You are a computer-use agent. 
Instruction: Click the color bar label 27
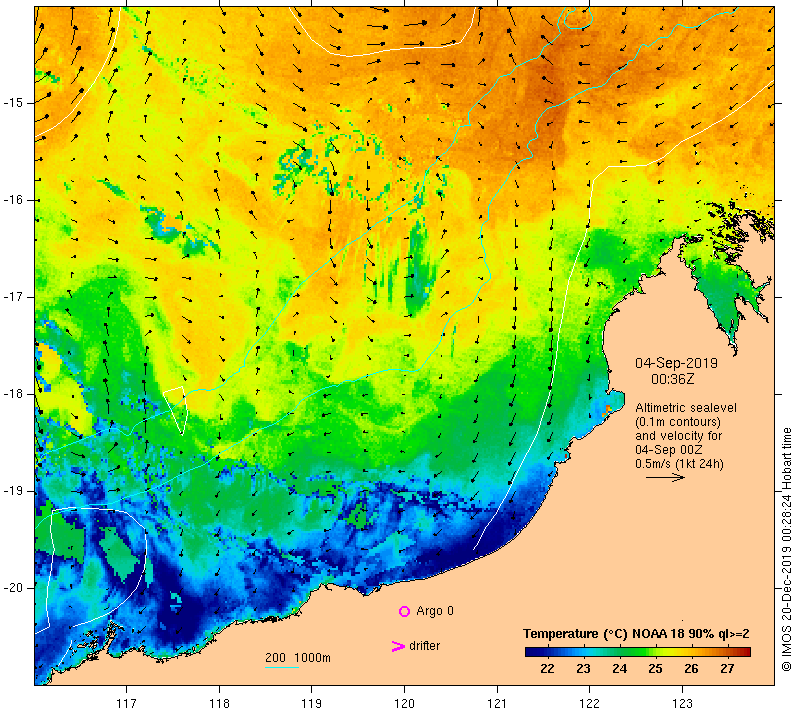pyautogui.click(x=727, y=669)
